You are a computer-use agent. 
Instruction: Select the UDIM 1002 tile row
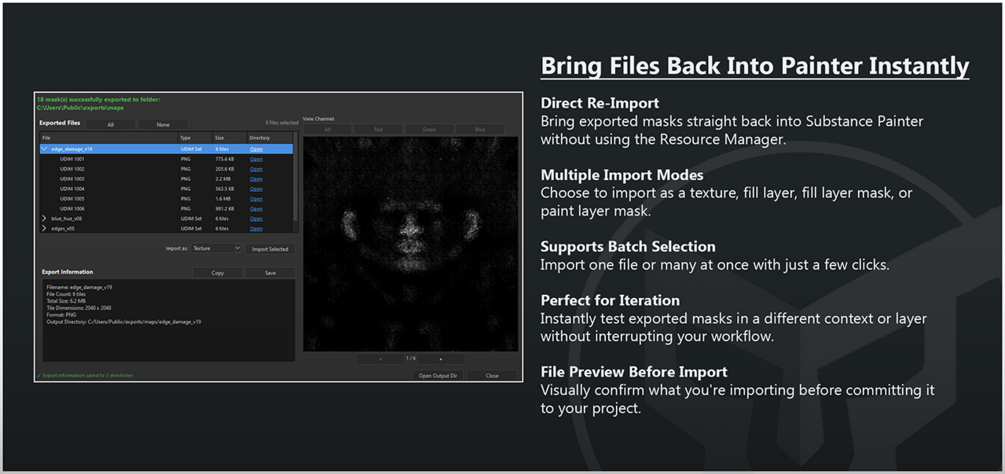coord(166,169)
